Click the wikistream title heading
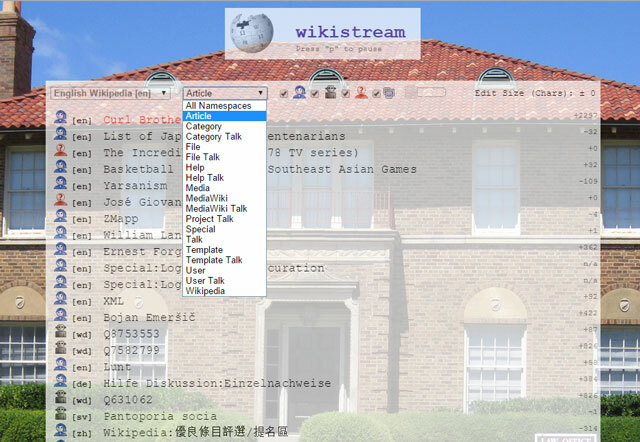Image resolution: width=640 pixels, height=442 pixels. 351,32
